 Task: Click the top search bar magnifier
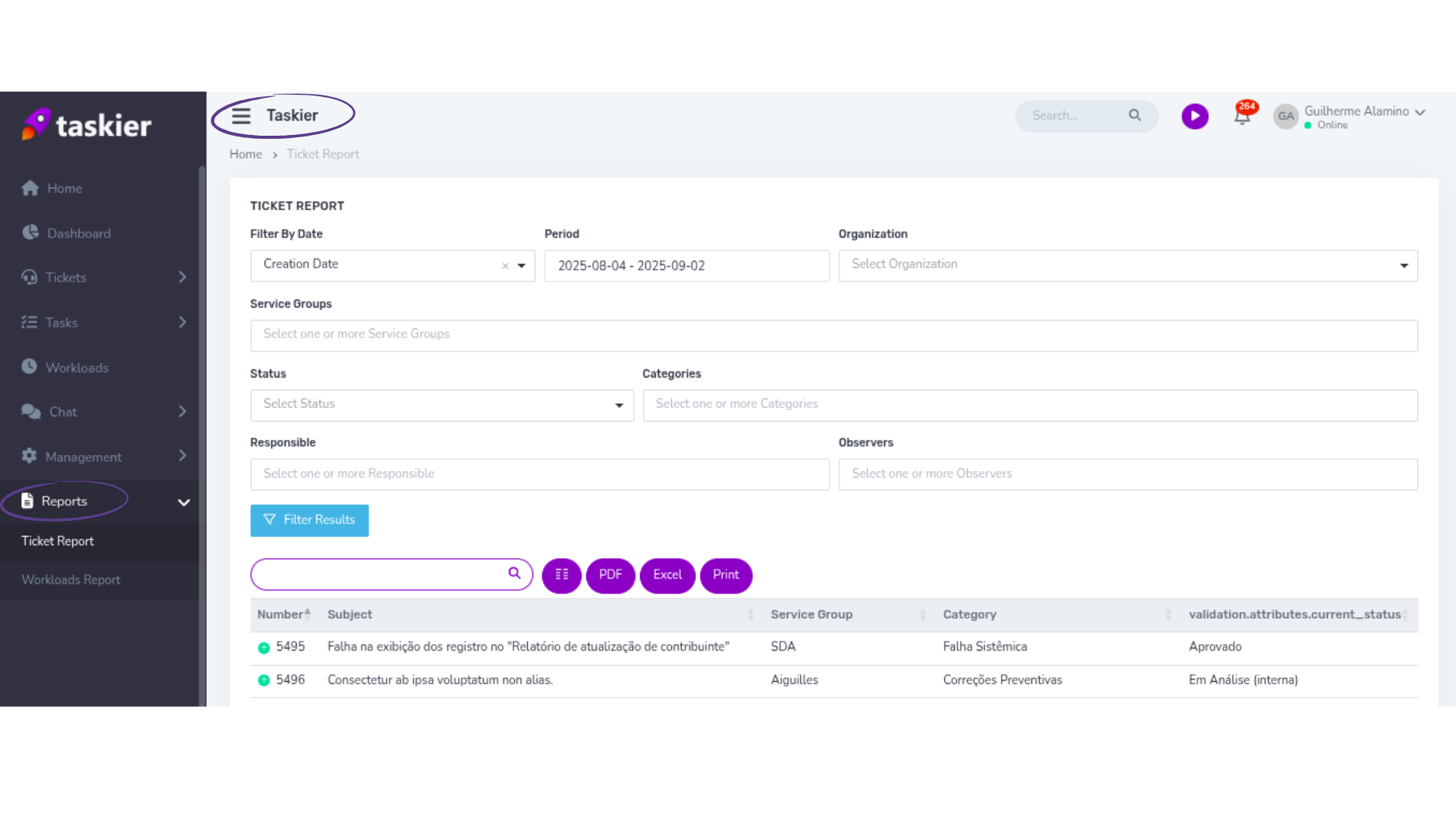pyautogui.click(x=1134, y=115)
